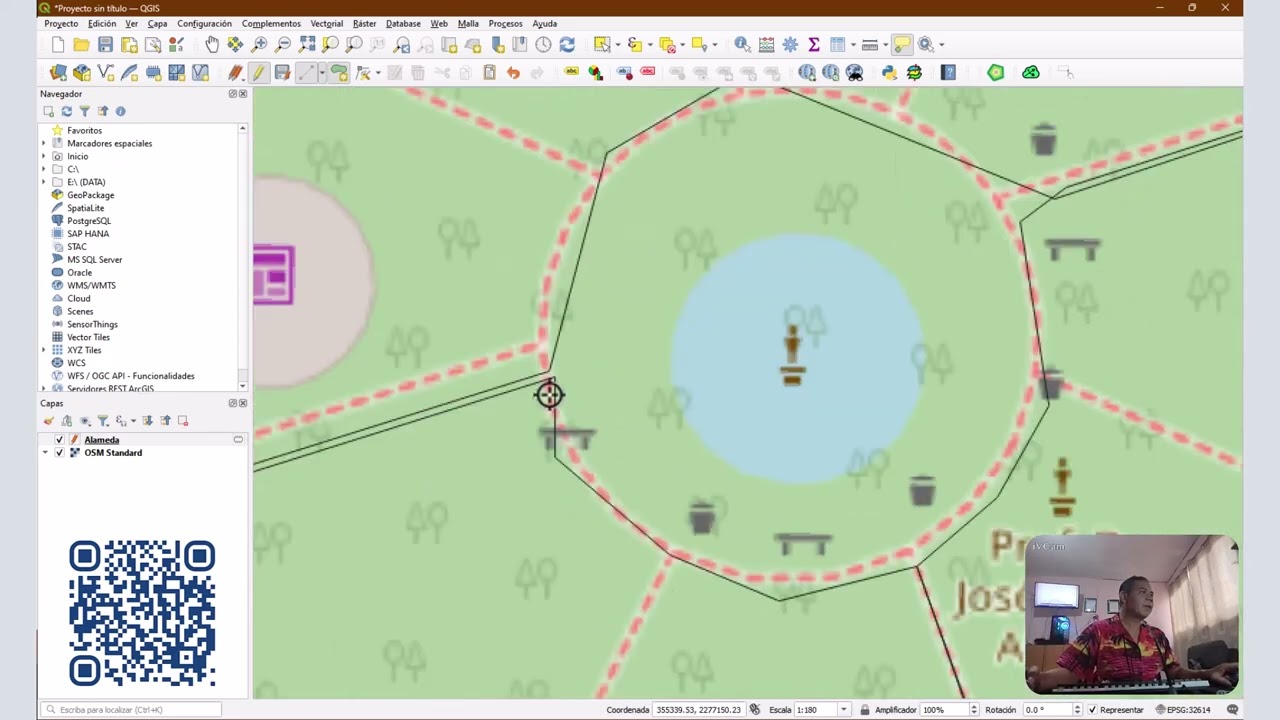Close the Navegador panel
Screen dimensions: 1280x720
[243, 94]
